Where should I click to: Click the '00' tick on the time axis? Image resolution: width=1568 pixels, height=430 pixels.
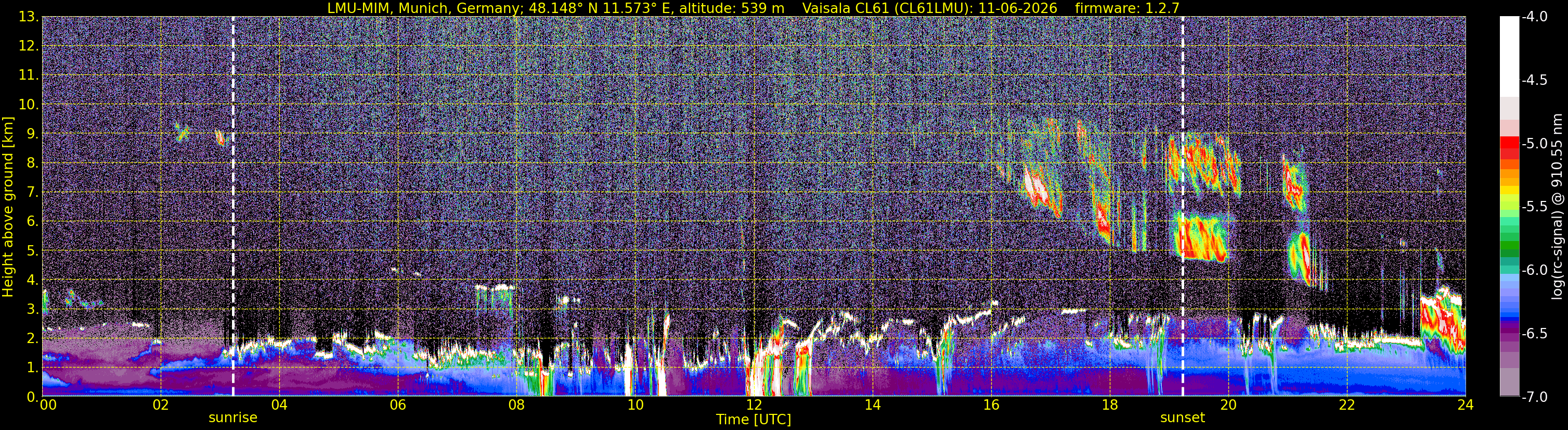pyautogui.click(x=47, y=405)
